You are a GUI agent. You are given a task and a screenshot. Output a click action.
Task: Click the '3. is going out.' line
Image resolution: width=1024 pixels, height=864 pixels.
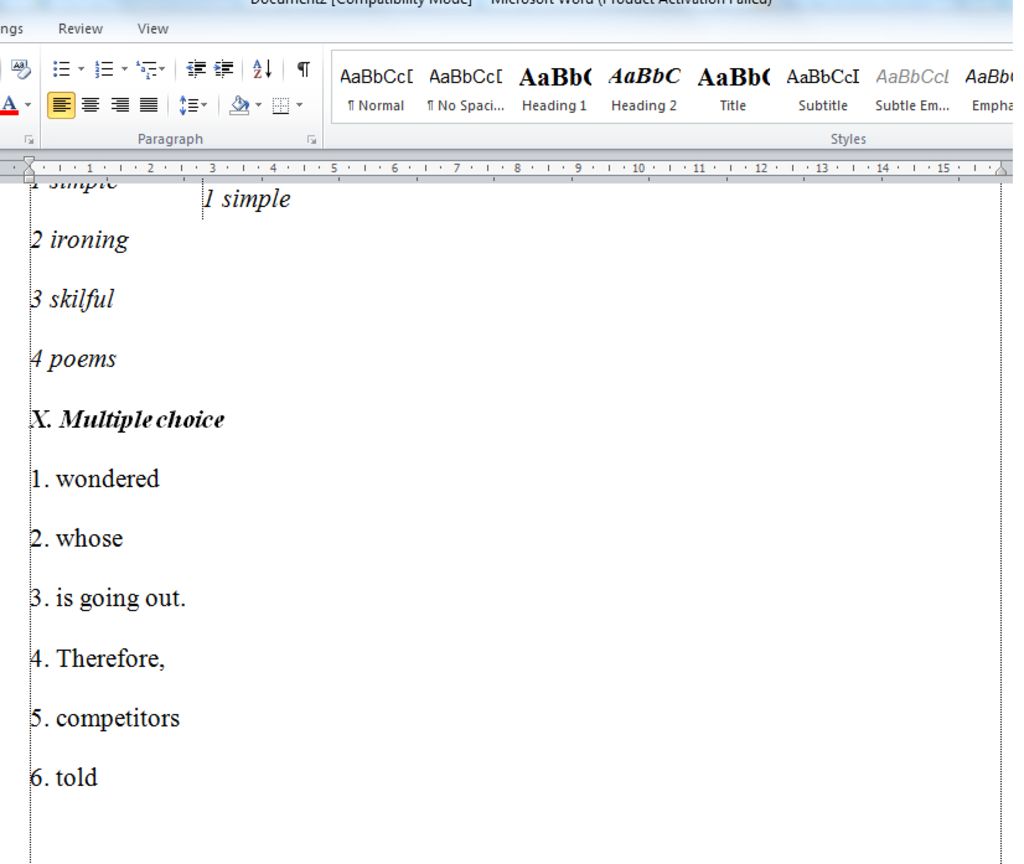[x=108, y=599]
